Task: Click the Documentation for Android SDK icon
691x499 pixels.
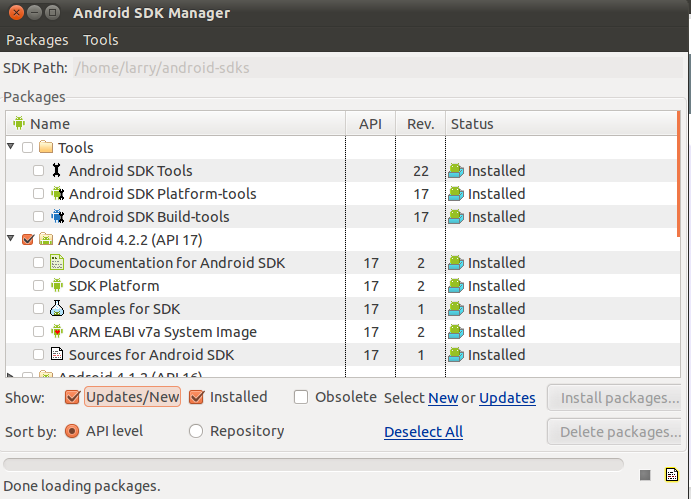Action: click(x=56, y=263)
